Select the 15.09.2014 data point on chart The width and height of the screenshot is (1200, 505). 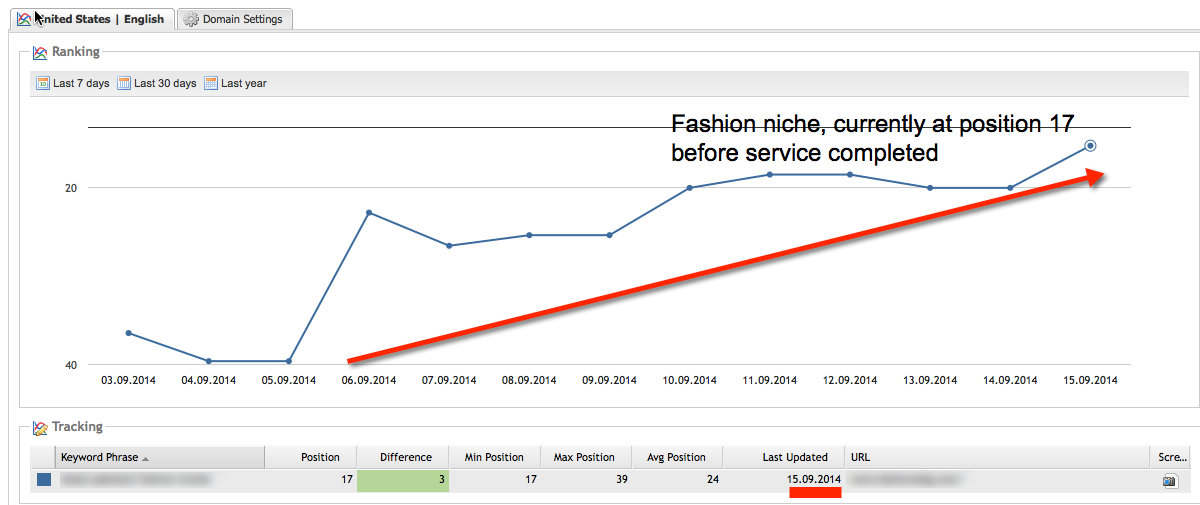click(1090, 146)
